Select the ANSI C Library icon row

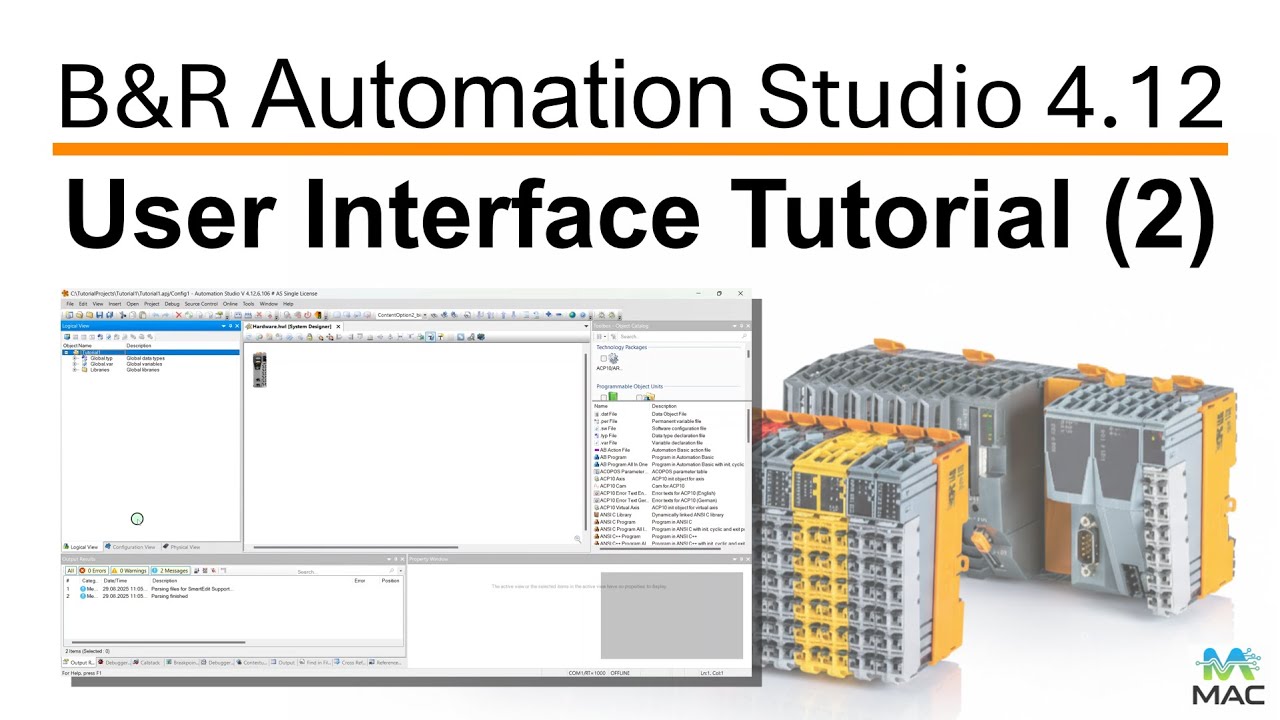point(670,515)
